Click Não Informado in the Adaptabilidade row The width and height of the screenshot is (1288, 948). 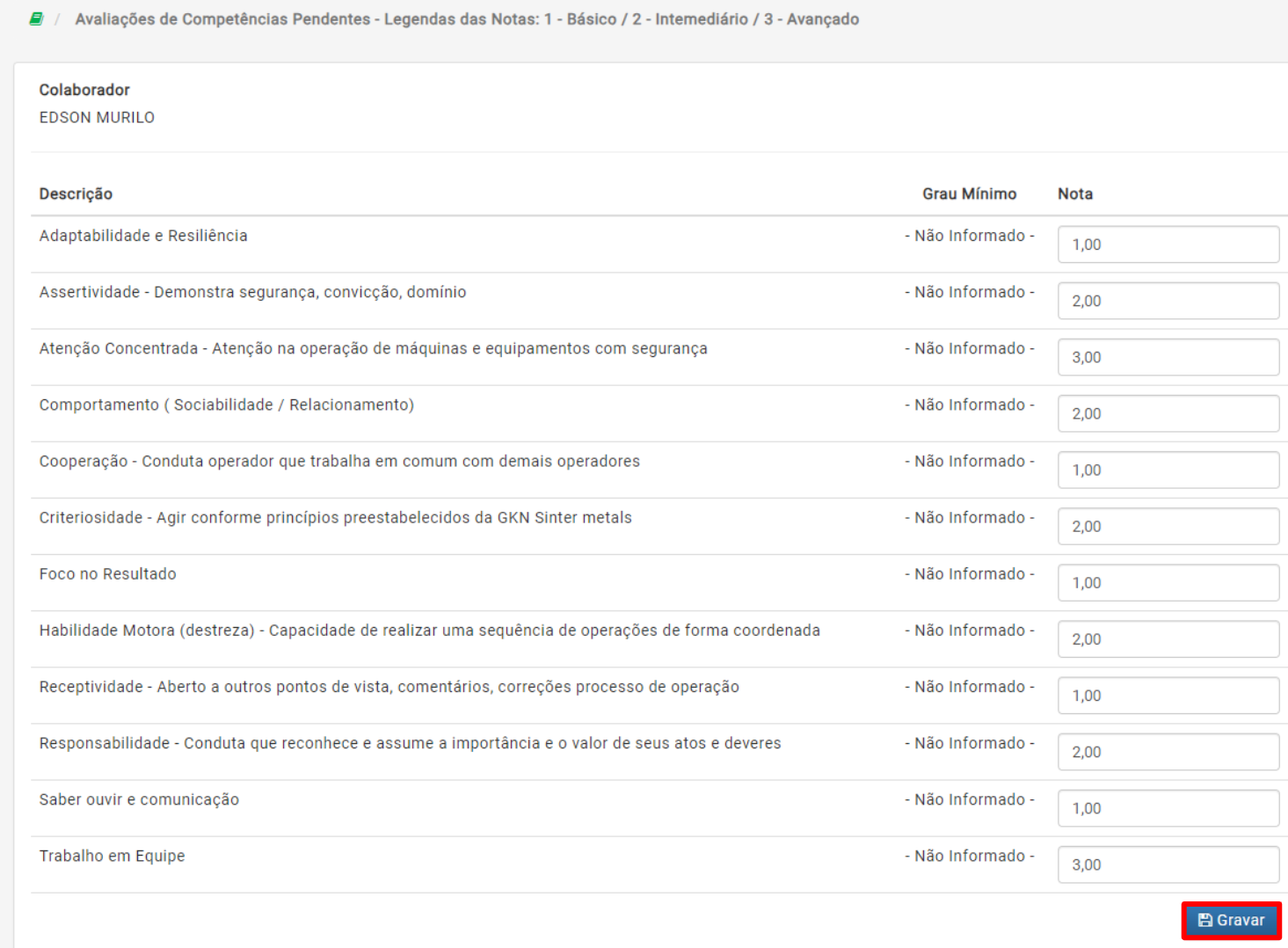(x=970, y=236)
